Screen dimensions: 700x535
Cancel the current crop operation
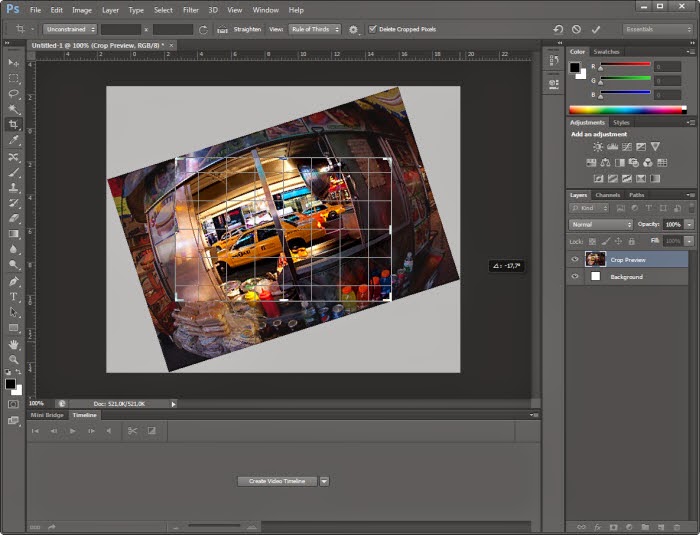click(x=576, y=29)
